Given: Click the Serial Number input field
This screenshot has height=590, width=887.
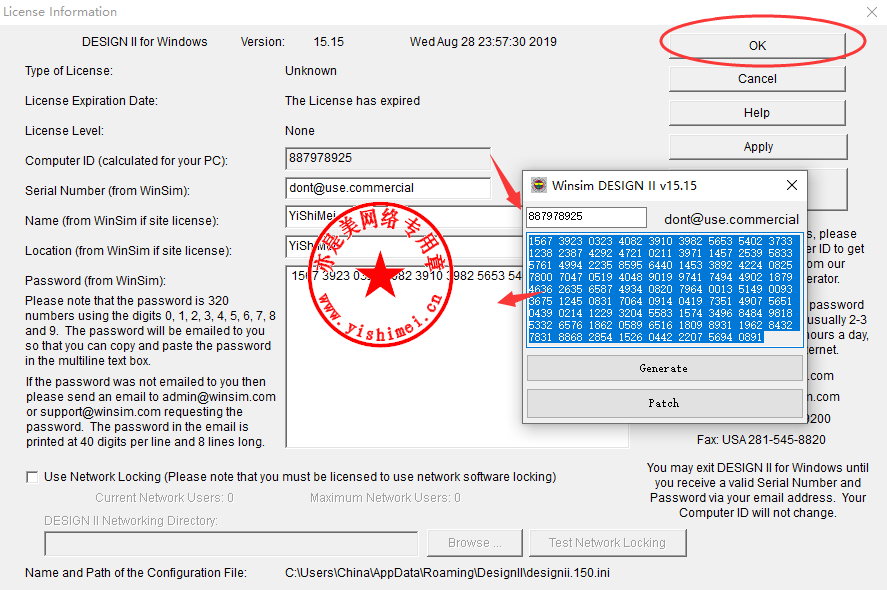Looking at the screenshot, I should (388, 188).
